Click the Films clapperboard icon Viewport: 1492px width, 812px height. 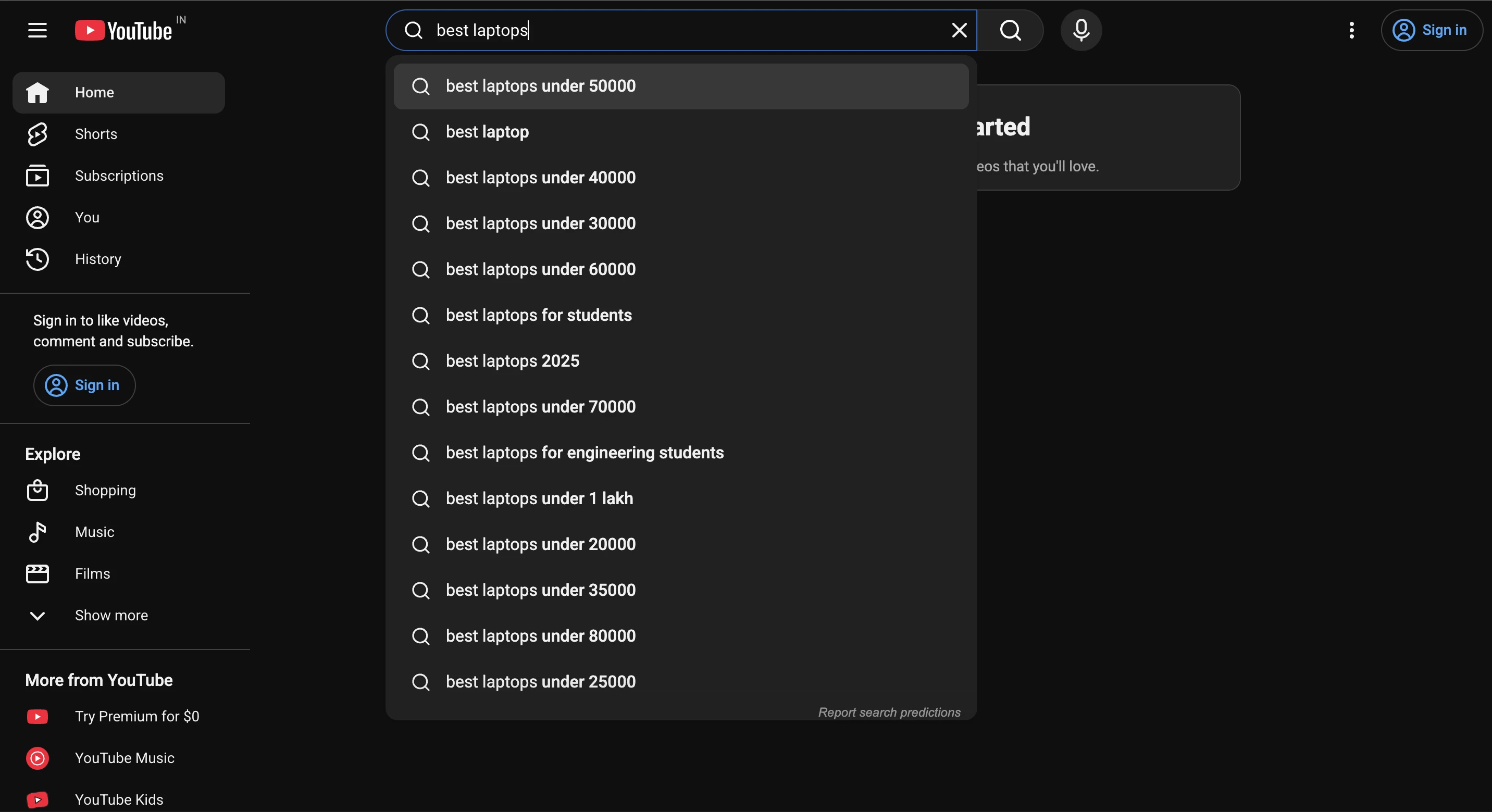coord(38,573)
